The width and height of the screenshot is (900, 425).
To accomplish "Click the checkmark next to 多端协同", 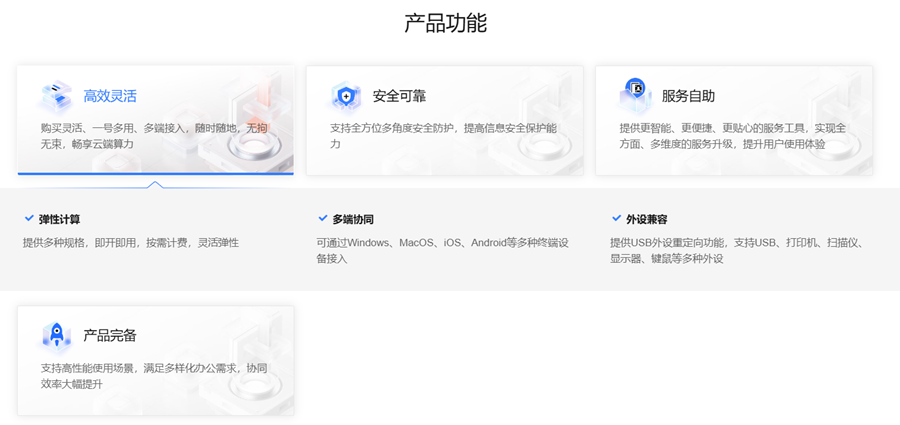I will [x=323, y=219].
